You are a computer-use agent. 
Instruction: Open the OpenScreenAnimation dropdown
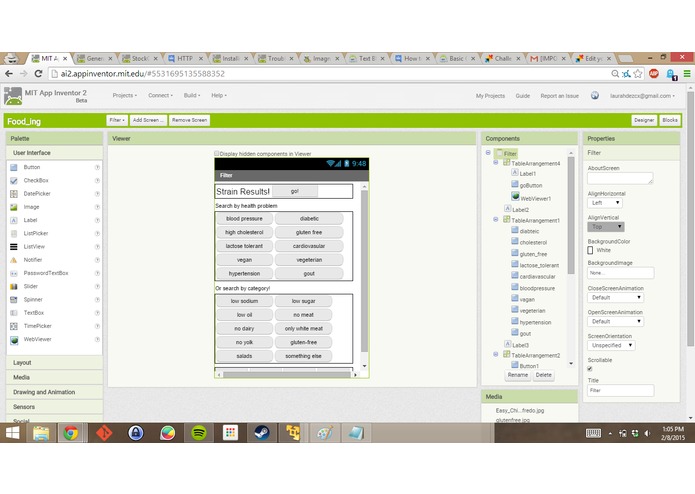pyautogui.click(x=616, y=322)
